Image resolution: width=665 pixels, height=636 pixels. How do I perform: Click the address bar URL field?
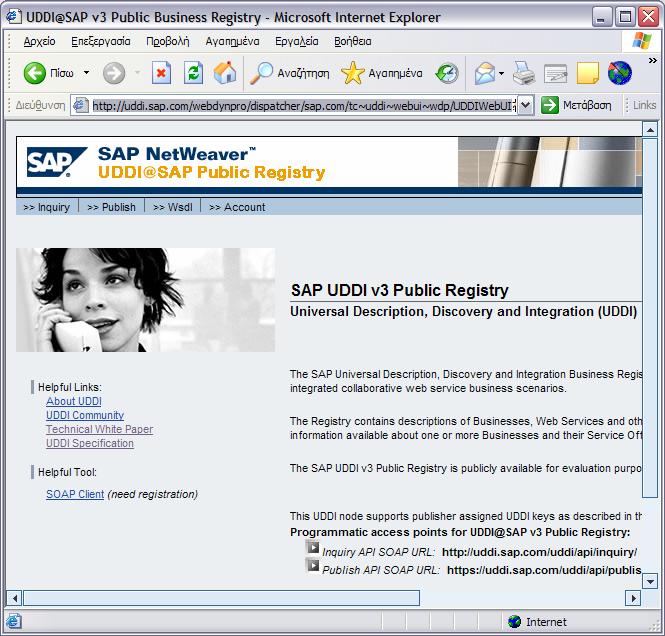tap(304, 106)
